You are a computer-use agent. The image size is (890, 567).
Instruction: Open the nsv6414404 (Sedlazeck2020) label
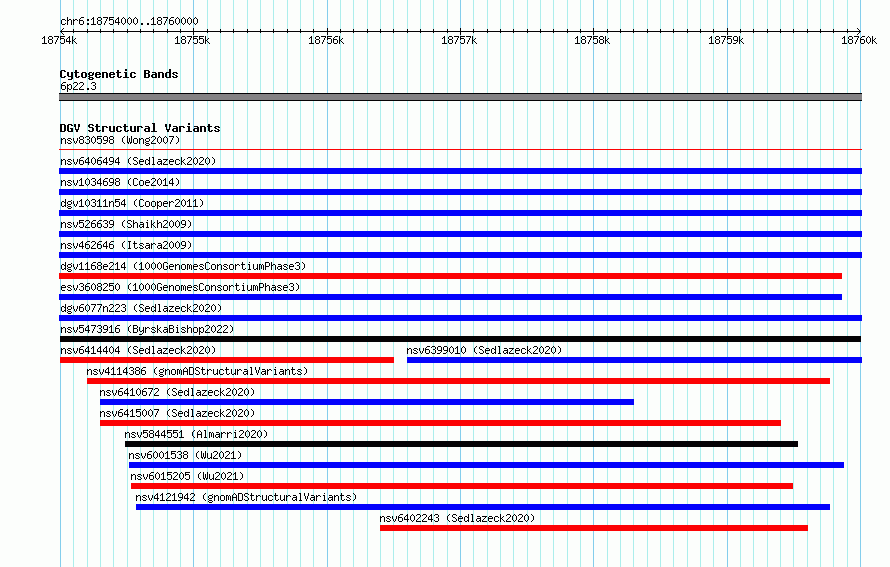[x=138, y=350]
